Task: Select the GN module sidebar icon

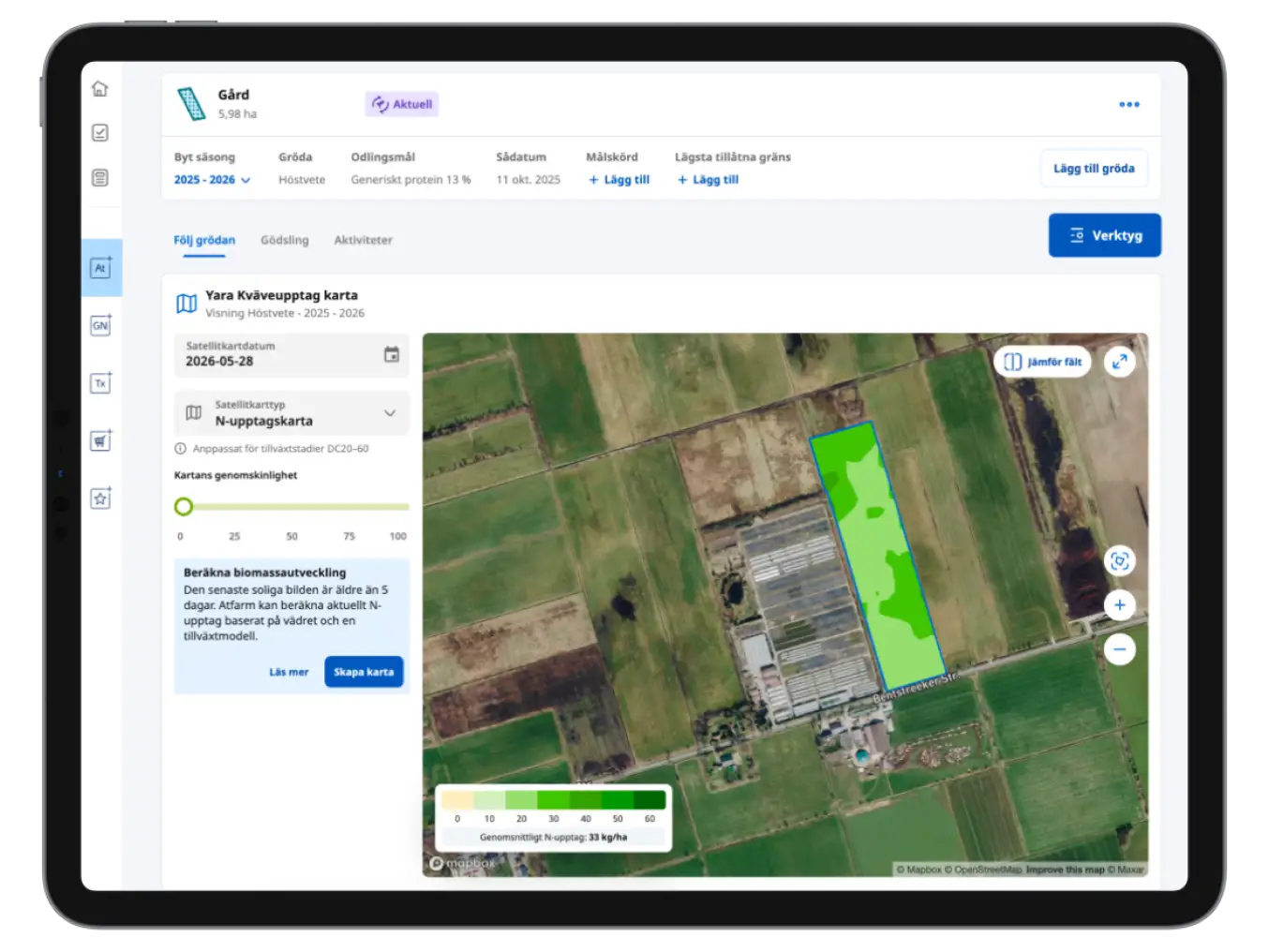Action: coord(100,325)
